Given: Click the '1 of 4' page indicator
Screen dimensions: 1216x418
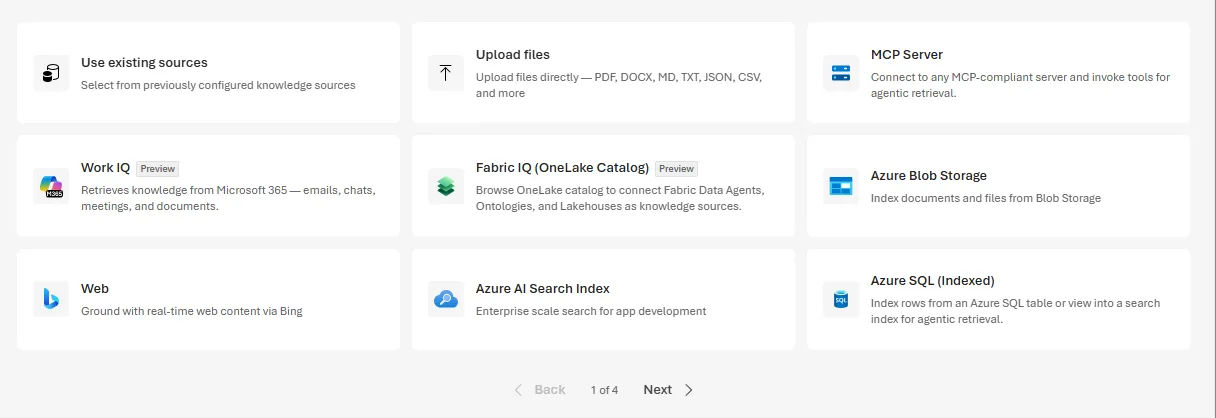Looking at the screenshot, I should click(604, 390).
